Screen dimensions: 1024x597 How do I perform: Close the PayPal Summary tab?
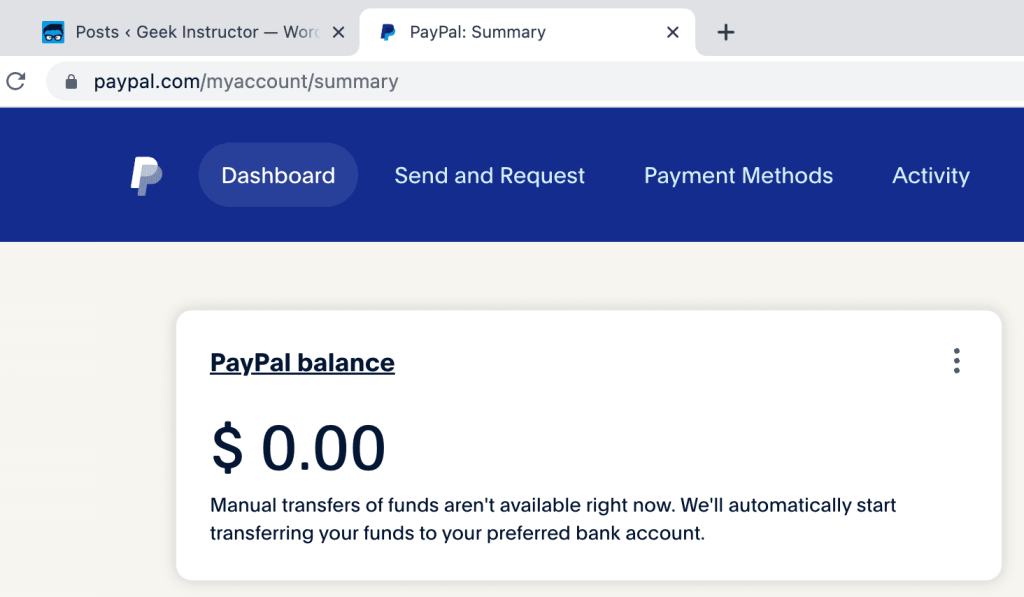672,31
